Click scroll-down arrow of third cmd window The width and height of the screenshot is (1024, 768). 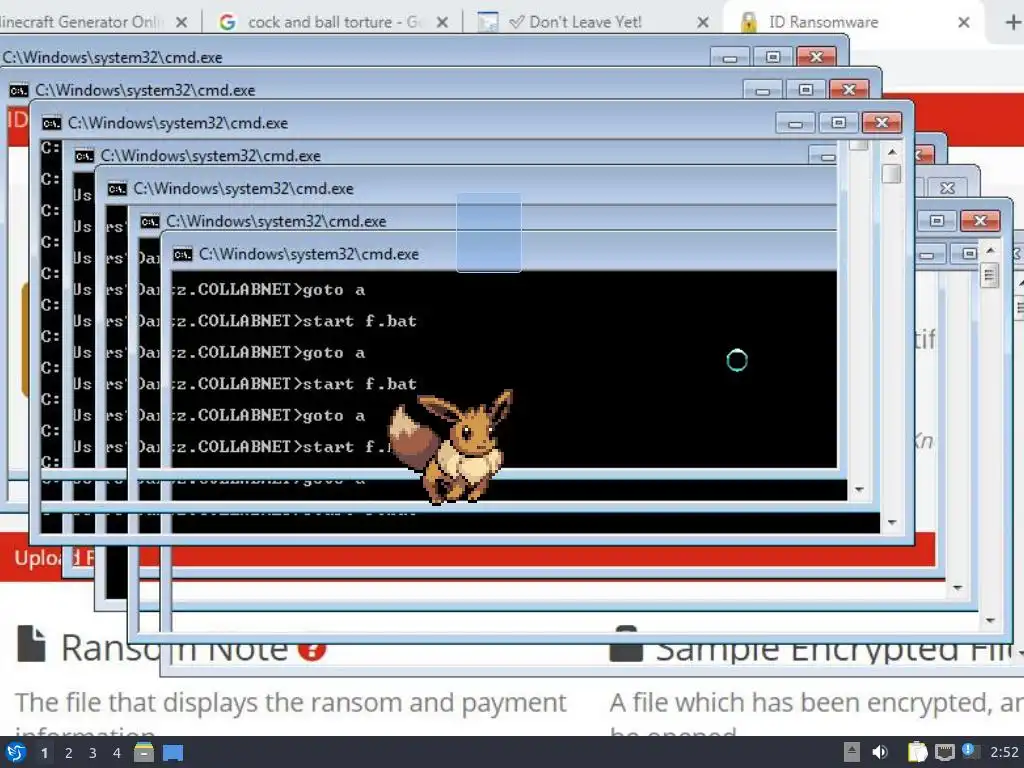coord(892,522)
